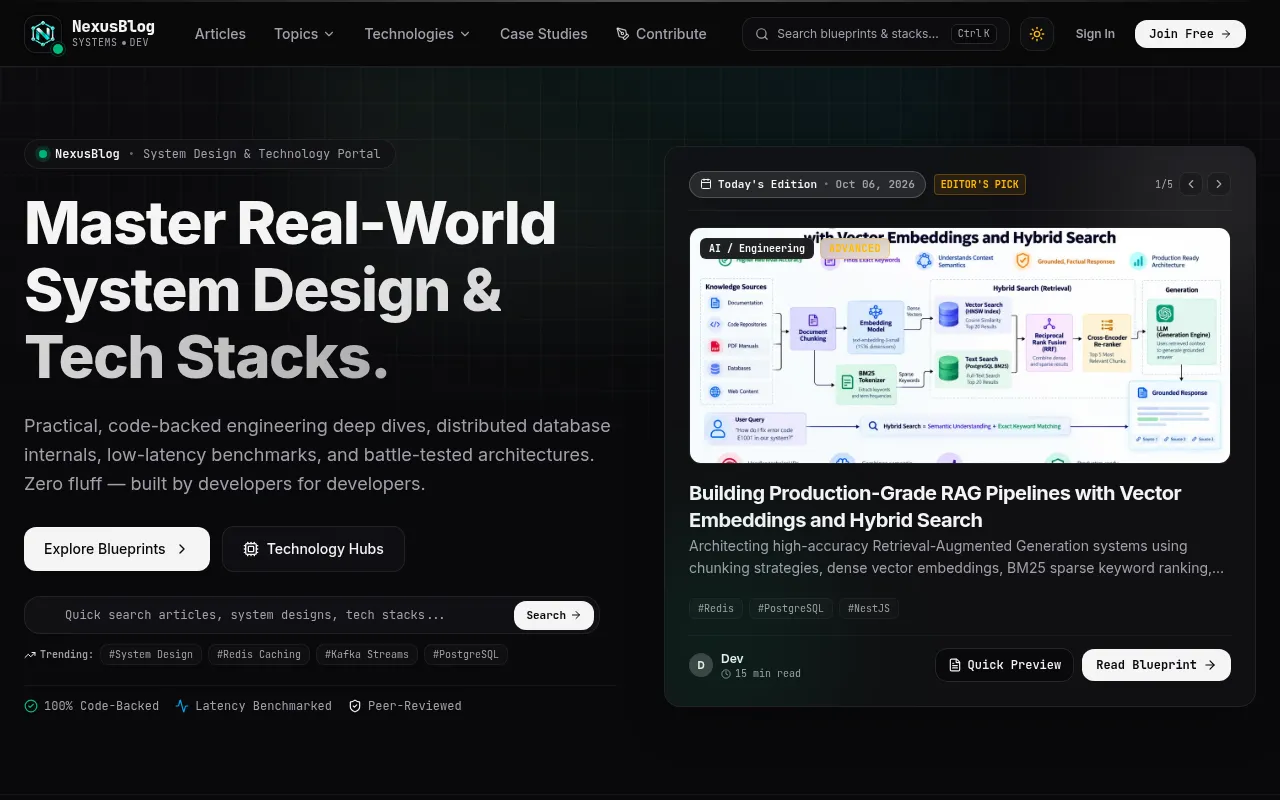Click the quick search Search button
The height and width of the screenshot is (800, 1280).
click(554, 615)
